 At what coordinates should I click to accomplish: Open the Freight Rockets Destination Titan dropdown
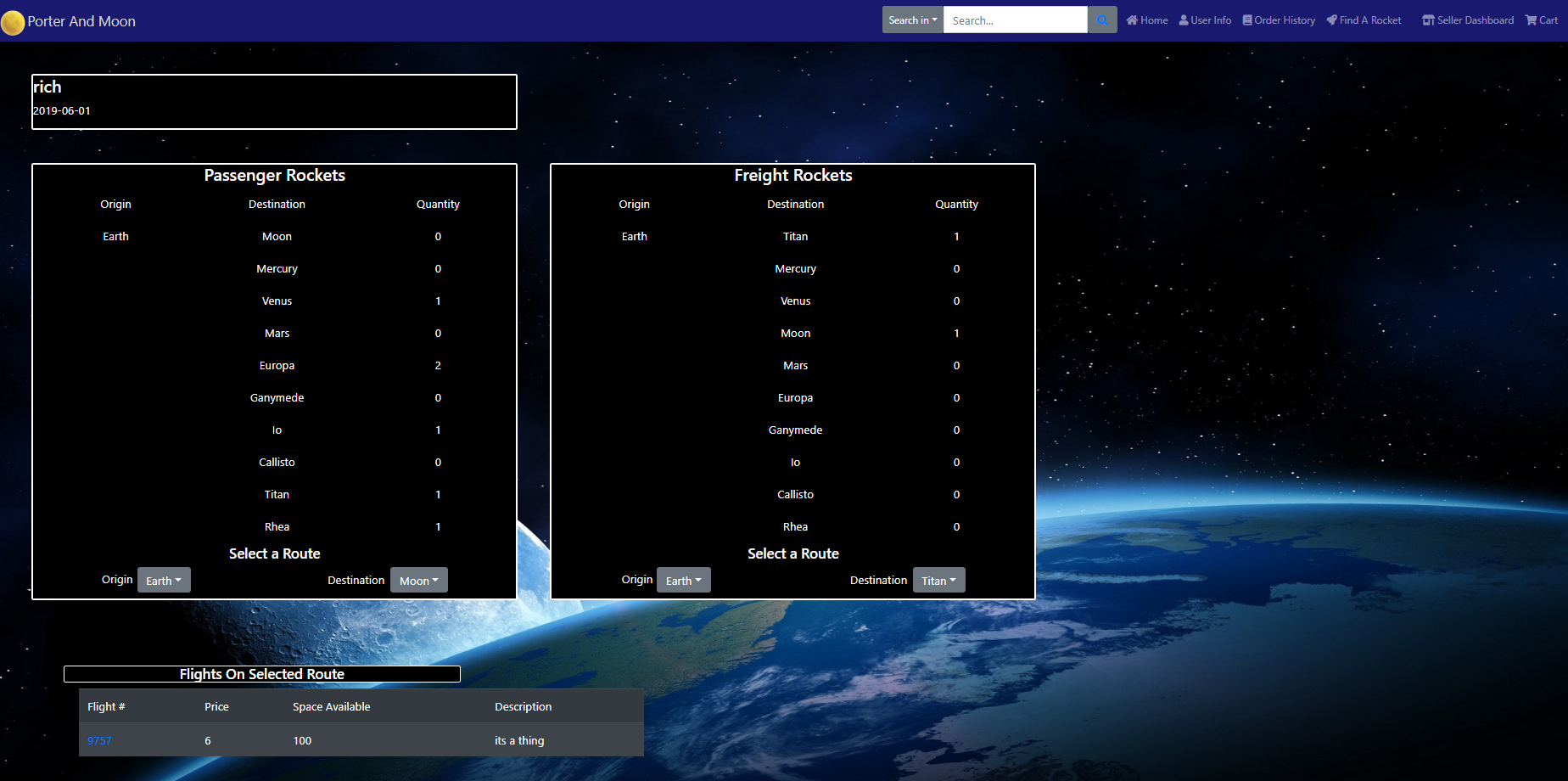tap(939, 581)
